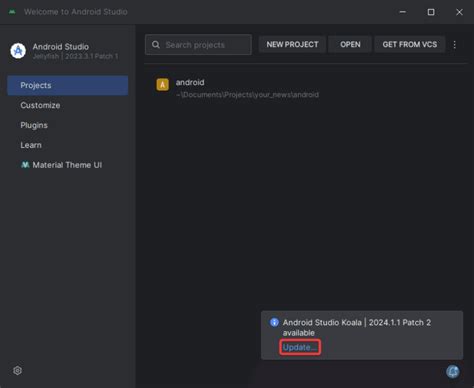Image resolution: width=474 pixels, height=388 pixels.
Task: Click the info icon in update notification
Action: [x=274, y=322]
